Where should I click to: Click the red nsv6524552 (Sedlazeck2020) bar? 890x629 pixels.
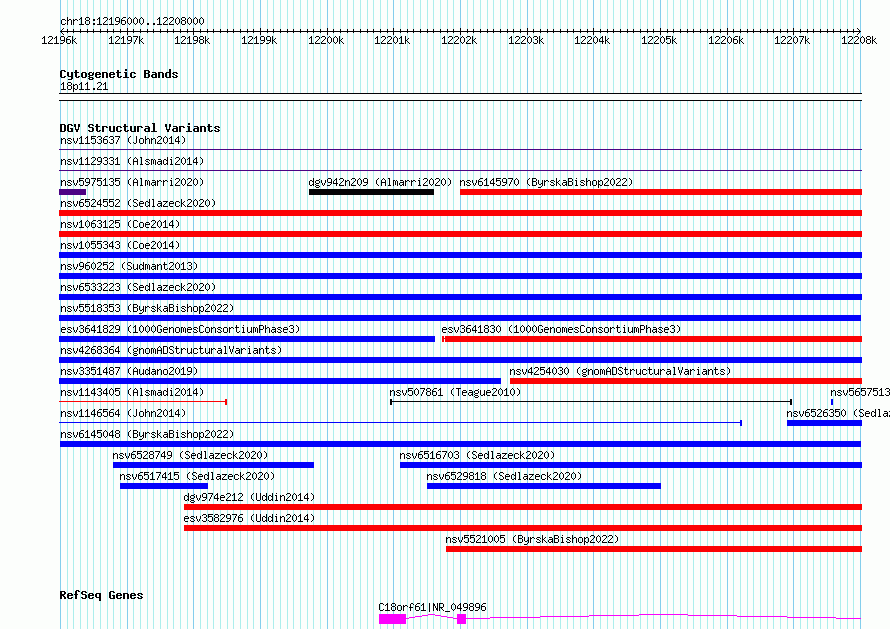pyautogui.click(x=460, y=213)
